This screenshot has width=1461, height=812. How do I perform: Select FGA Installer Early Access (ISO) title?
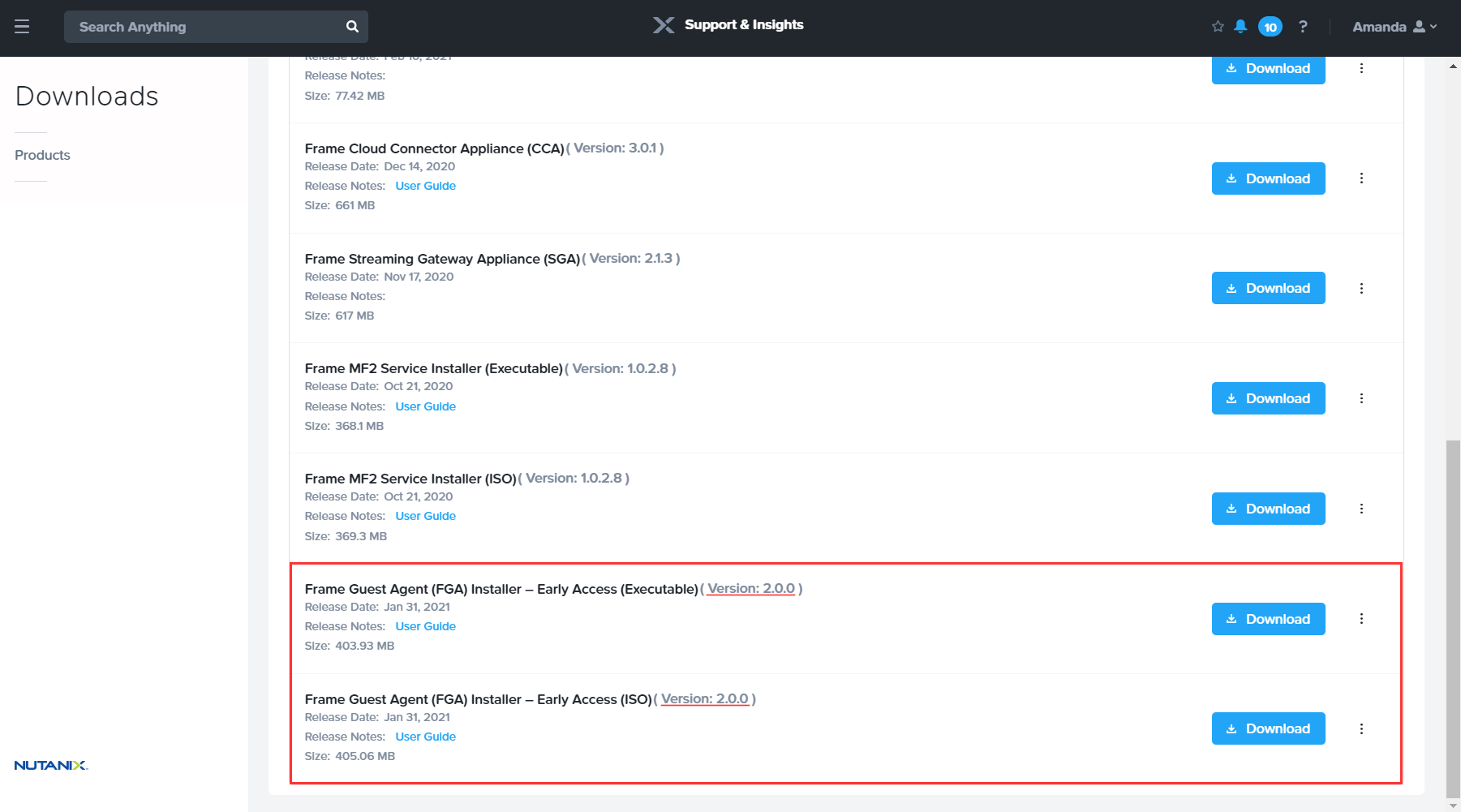click(478, 699)
